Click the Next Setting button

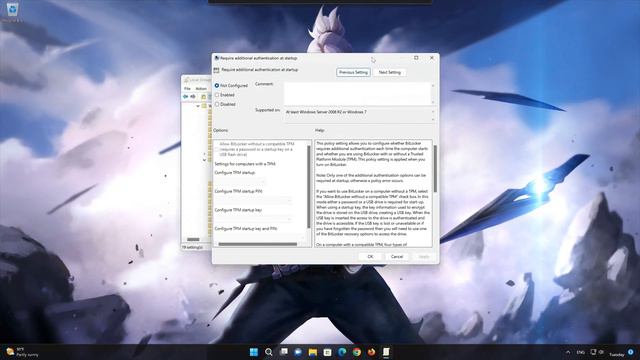[x=389, y=72]
